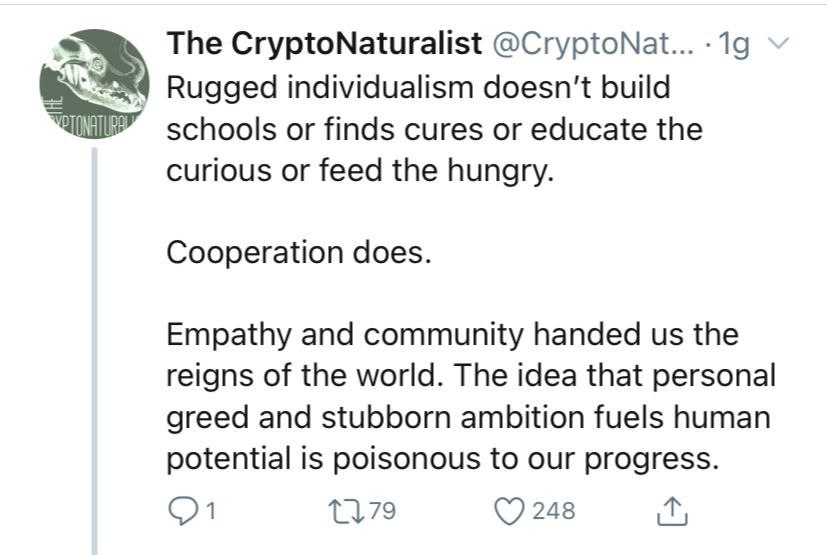Click the reply speech bubble icon
Screen dimensions: 827x555
[181, 512]
